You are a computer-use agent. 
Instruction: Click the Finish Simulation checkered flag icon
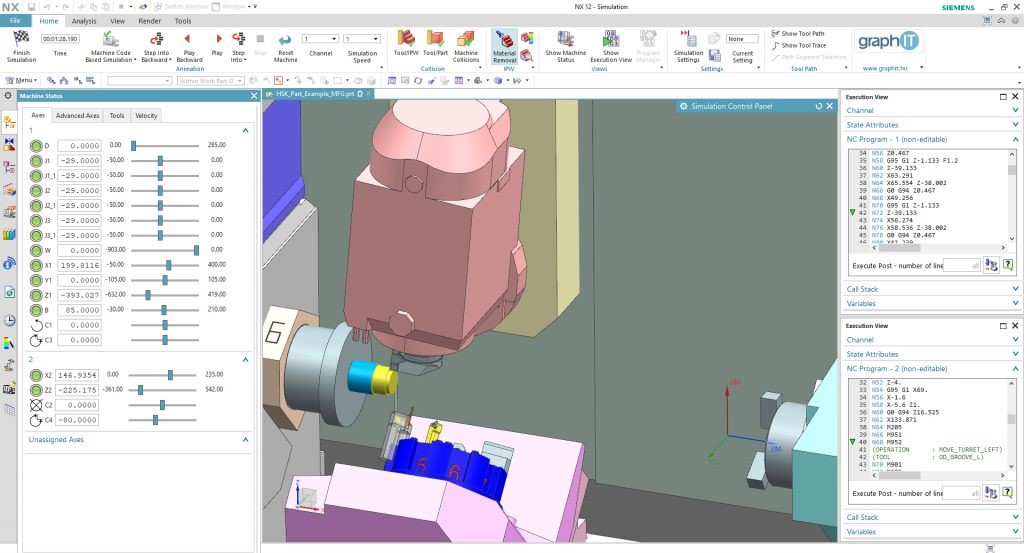(22, 39)
